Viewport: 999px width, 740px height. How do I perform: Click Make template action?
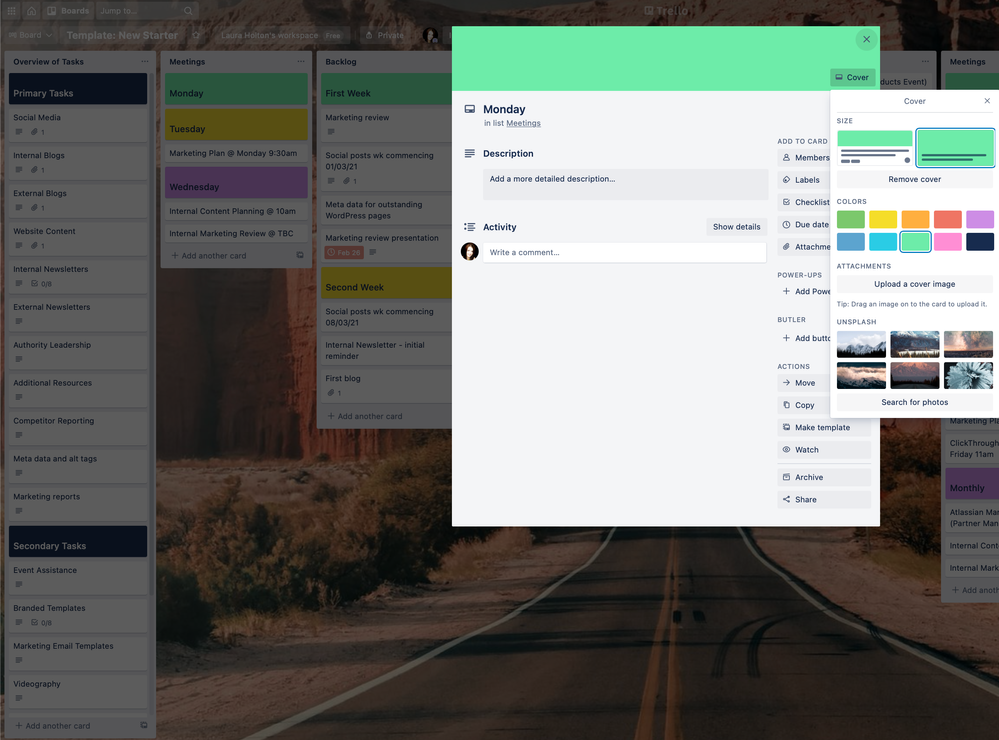(x=824, y=428)
